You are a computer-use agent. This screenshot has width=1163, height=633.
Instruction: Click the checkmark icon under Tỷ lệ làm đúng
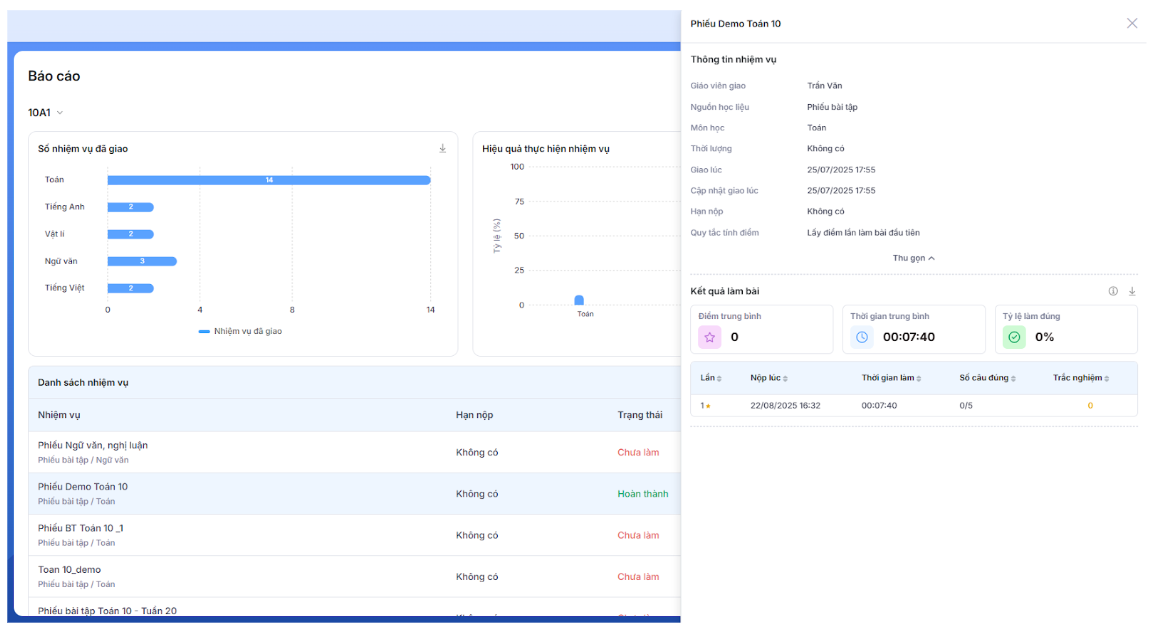pyautogui.click(x=1014, y=337)
